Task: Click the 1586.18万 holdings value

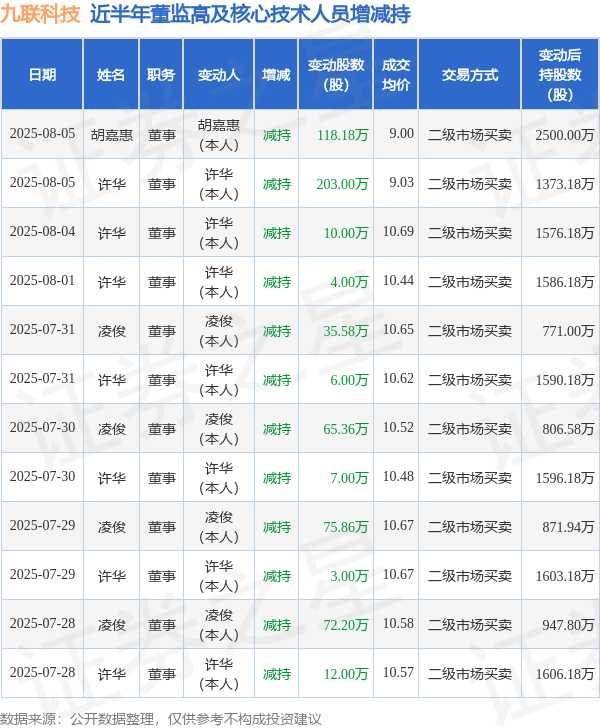Action: pyautogui.click(x=565, y=282)
